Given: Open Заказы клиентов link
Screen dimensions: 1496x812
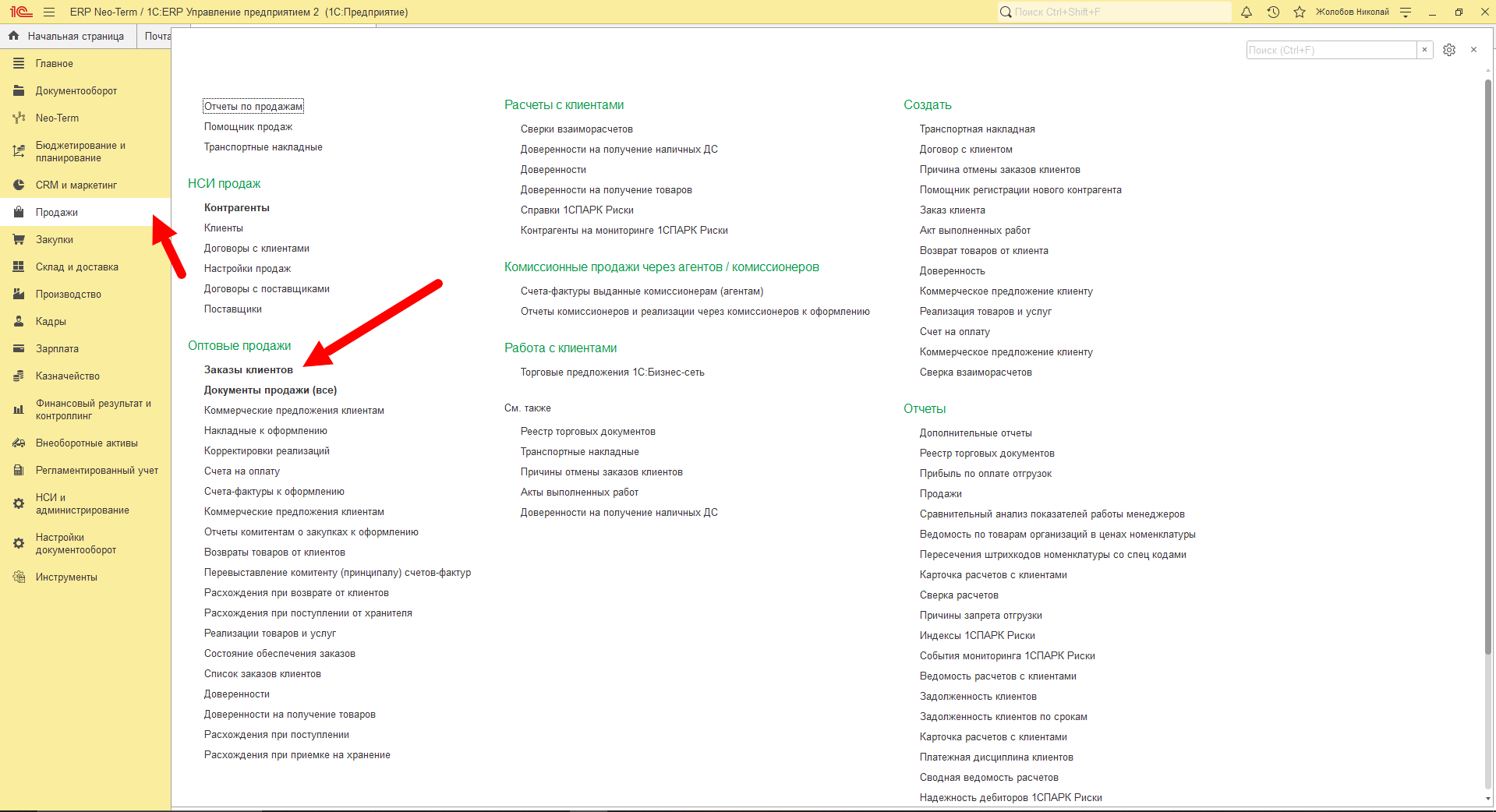Looking at the screenshot, I should (x=249, y=369).
